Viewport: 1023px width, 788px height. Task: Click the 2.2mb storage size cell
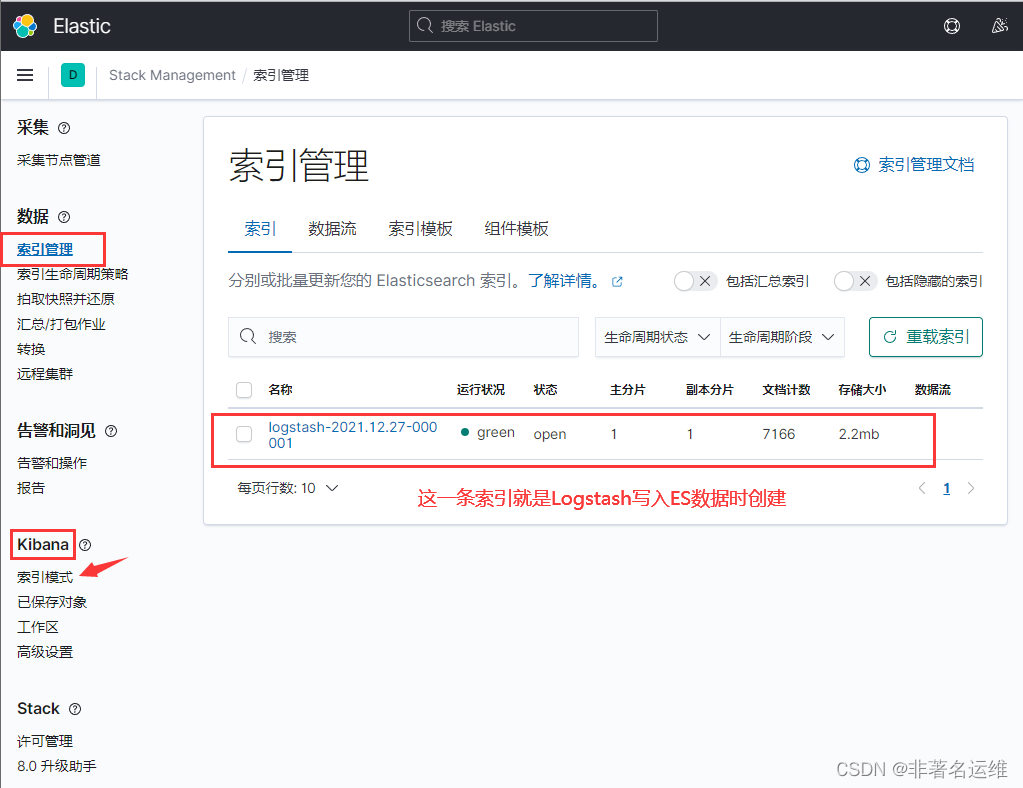[859, 434]
